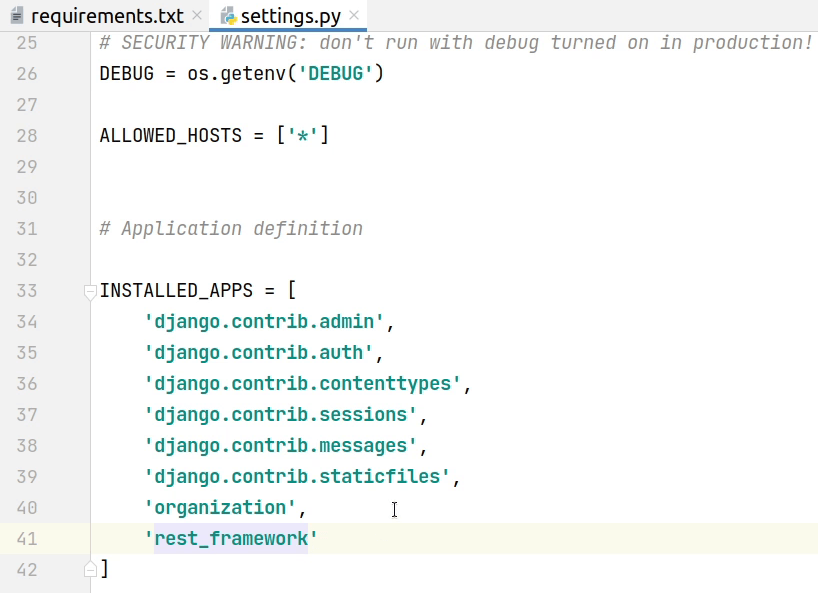This screenshot has width=818, height=593.
Task: Click the '# Application definition' comment
Action: pyautogui.click(x=231, y=229)
